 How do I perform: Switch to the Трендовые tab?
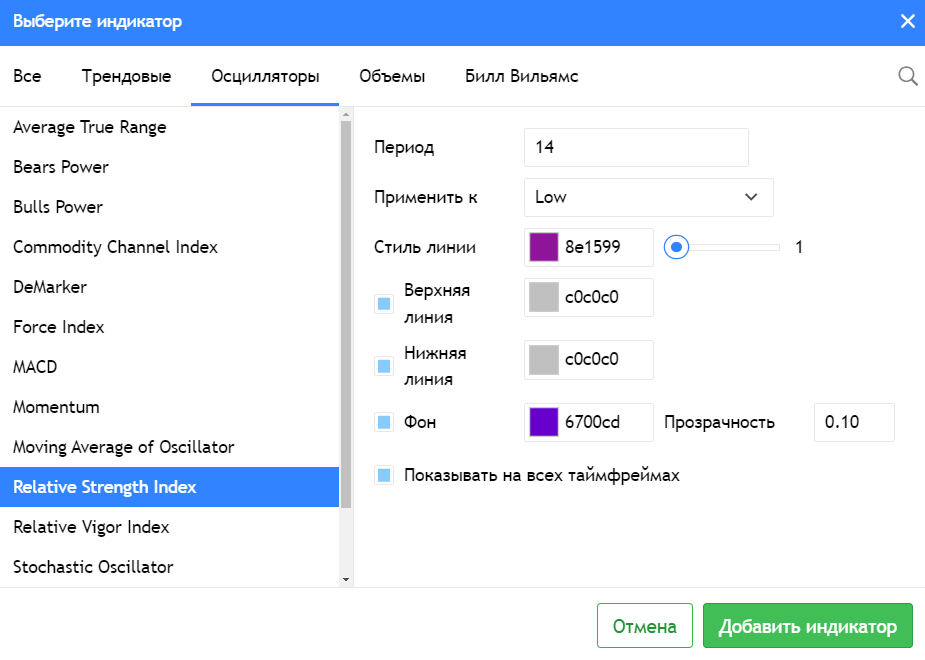click(126, 76)
